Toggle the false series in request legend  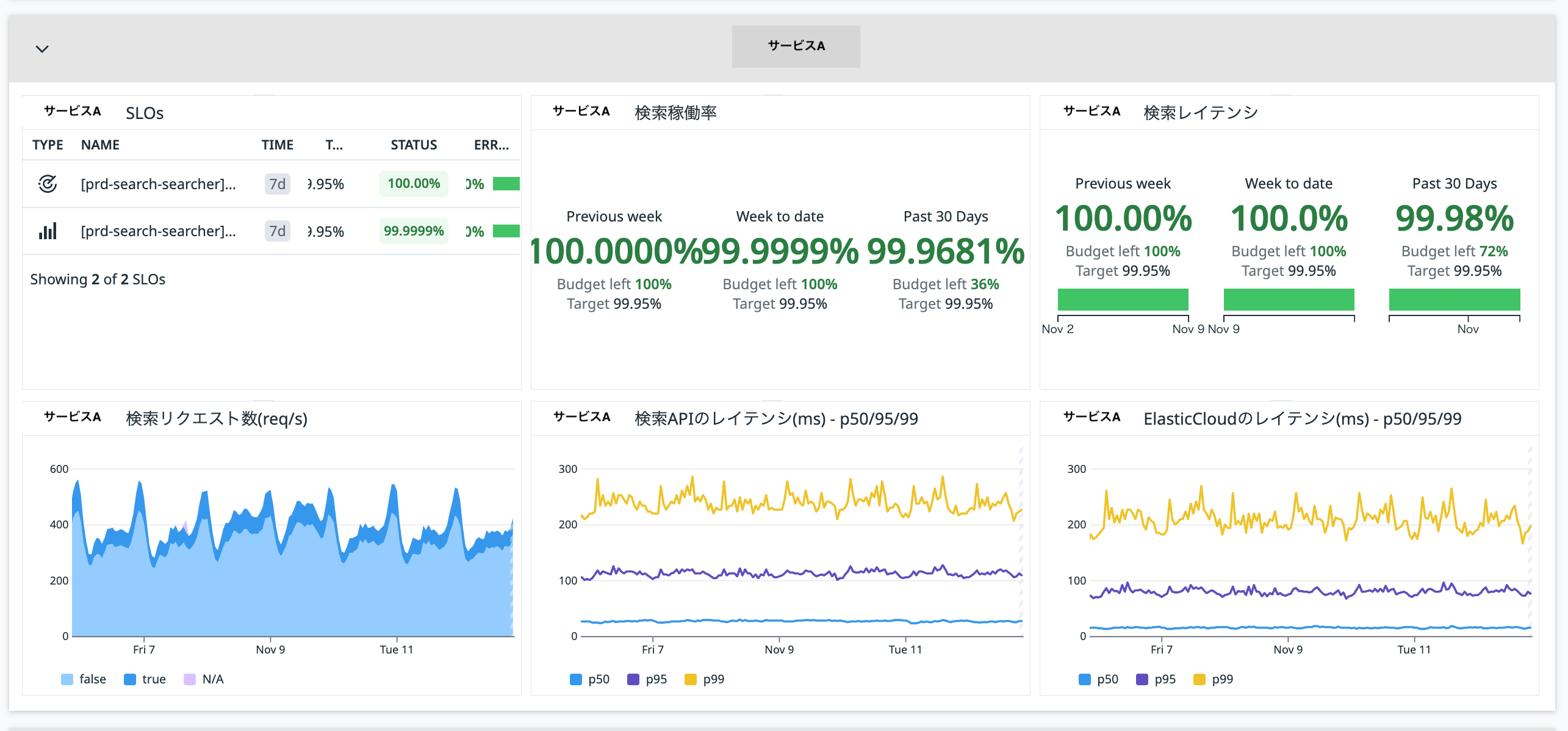[x=67, y=679]
